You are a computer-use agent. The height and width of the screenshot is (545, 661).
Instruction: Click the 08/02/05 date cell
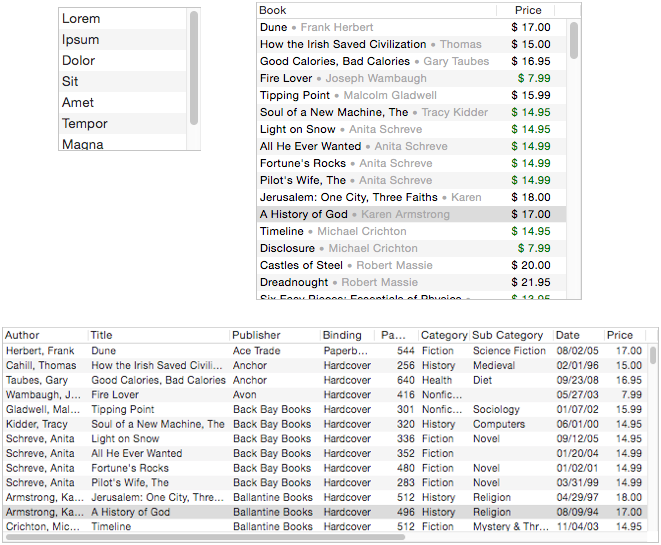pos(577,351)
